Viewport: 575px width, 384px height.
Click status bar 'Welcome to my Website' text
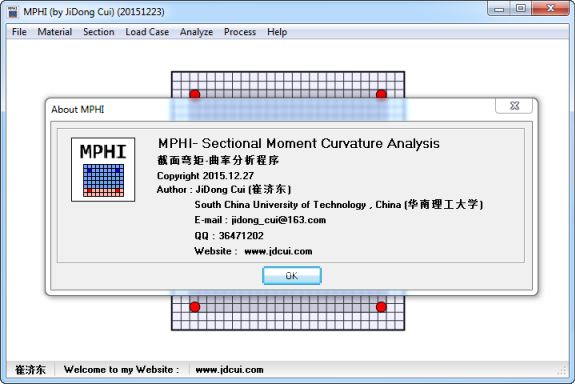[121, 370]
